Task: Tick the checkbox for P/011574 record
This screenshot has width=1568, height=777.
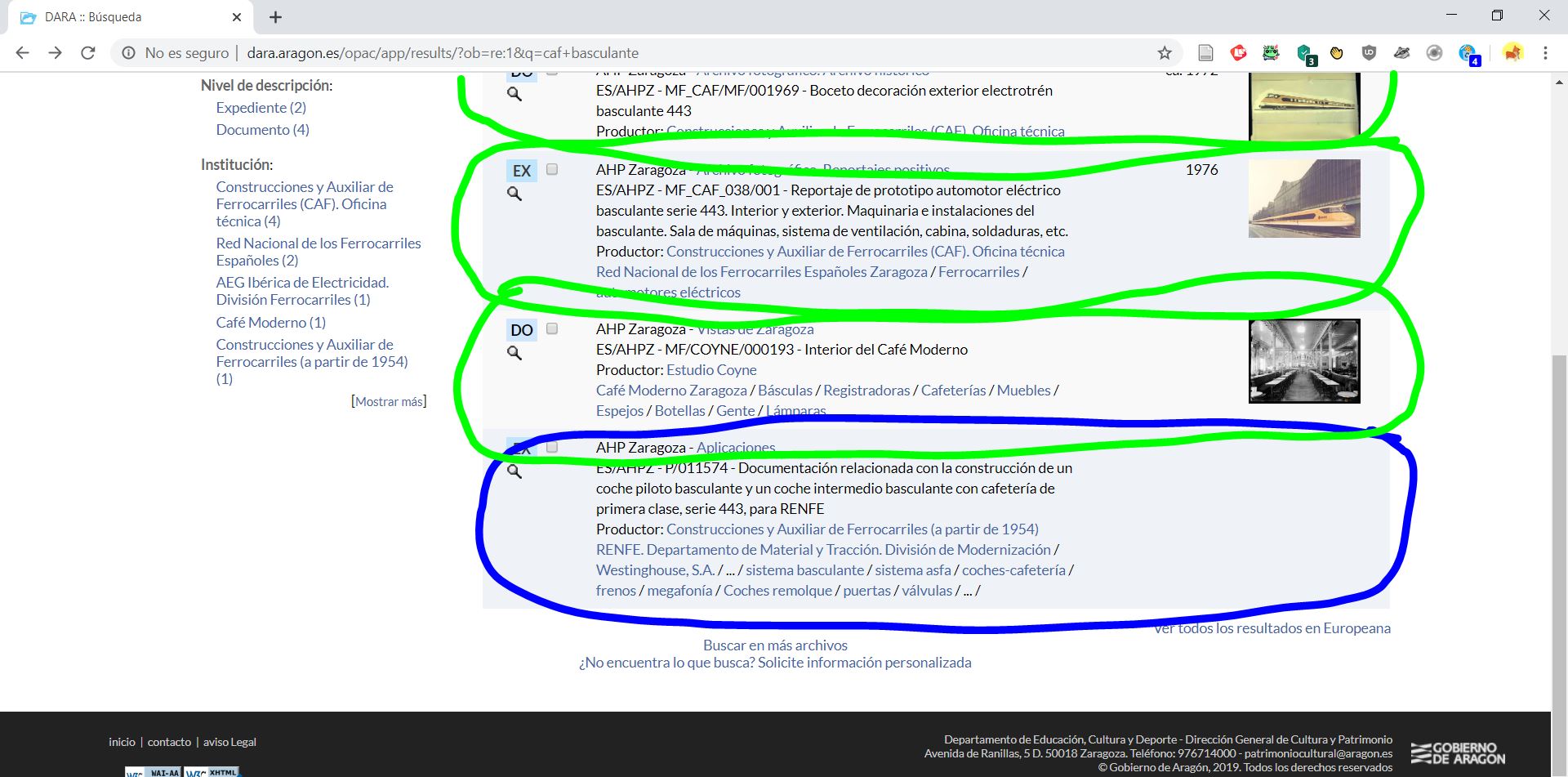Action: (552, 447)
